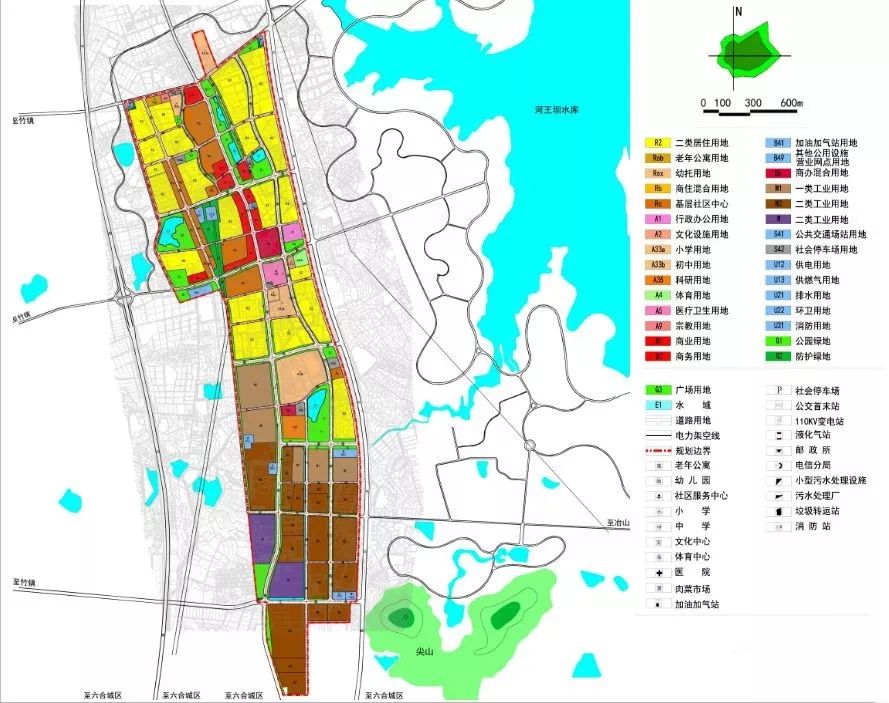Select the brown M2 industrial swatch
Screen dimensions: 889x703
(779, 204)
